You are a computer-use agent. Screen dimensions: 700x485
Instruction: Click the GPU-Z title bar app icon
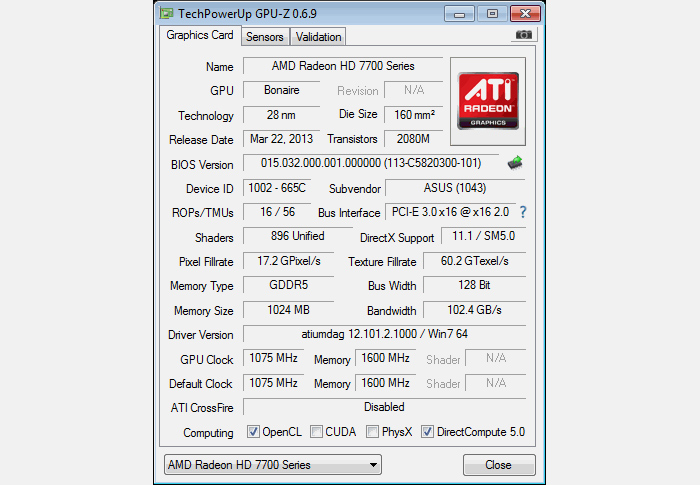point(166,13)
